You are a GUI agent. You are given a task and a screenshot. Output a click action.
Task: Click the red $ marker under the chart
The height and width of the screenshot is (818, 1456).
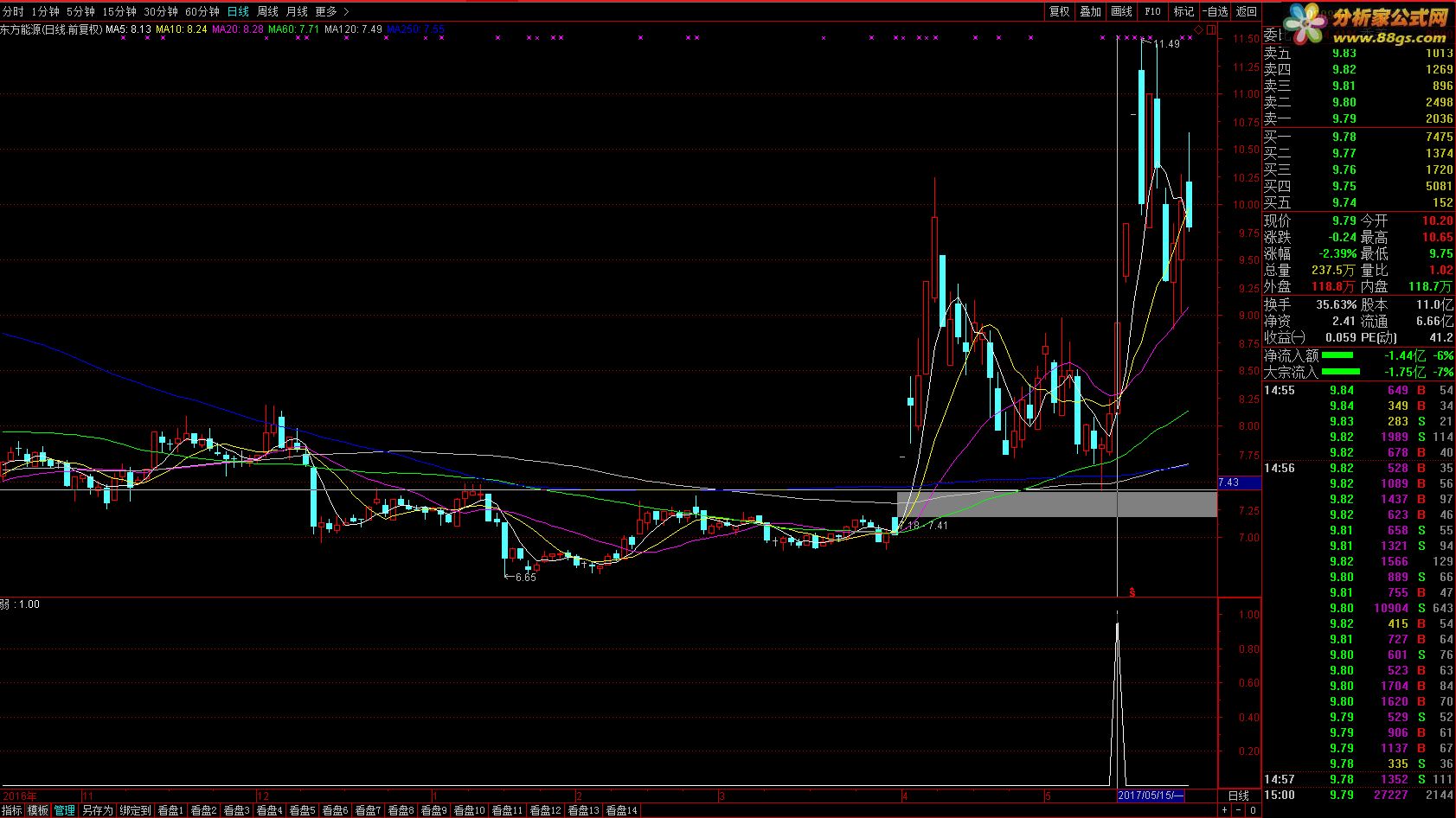click(x=1132, y=592)
